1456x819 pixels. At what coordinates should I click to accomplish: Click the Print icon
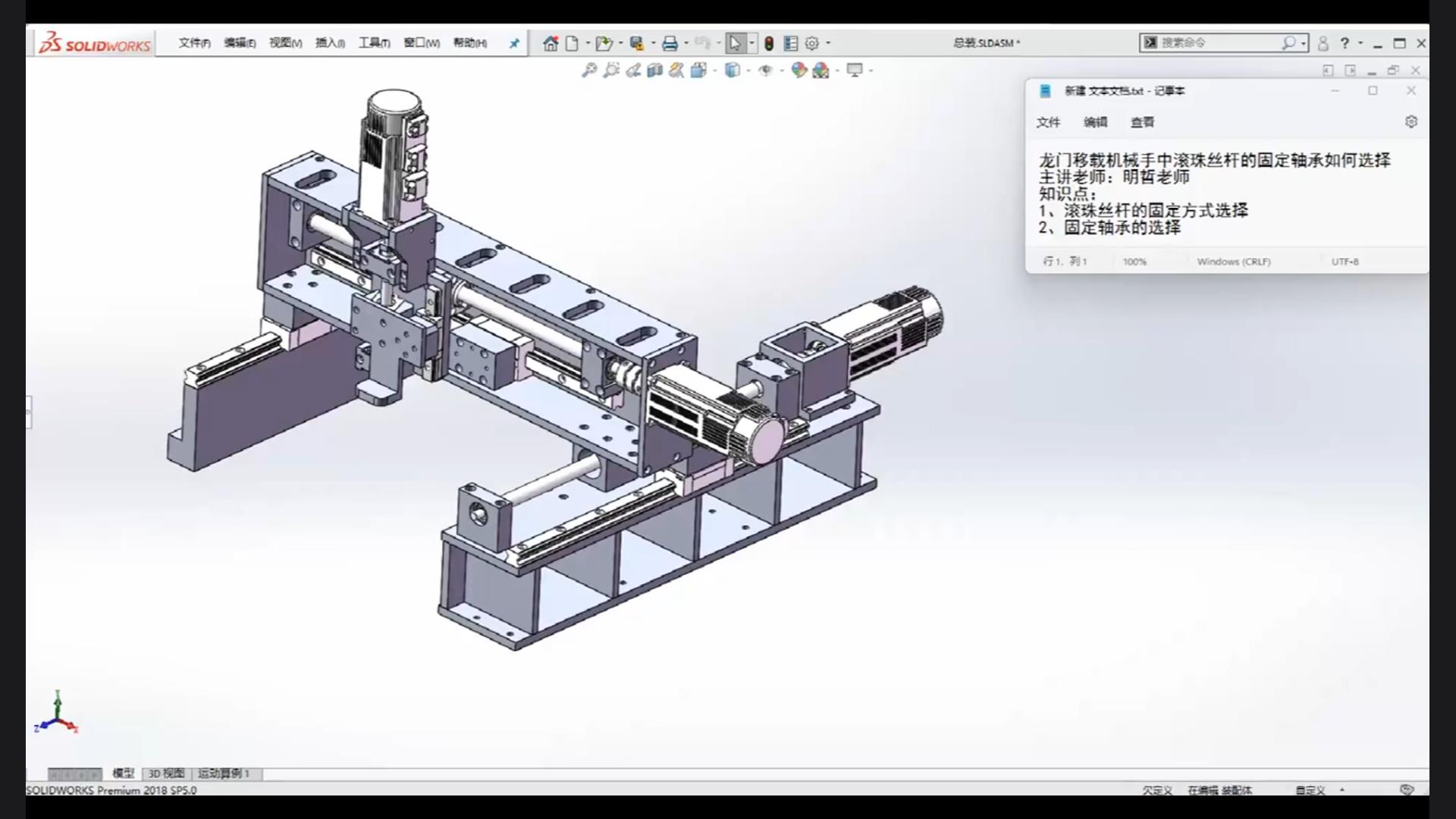point(670,43)
